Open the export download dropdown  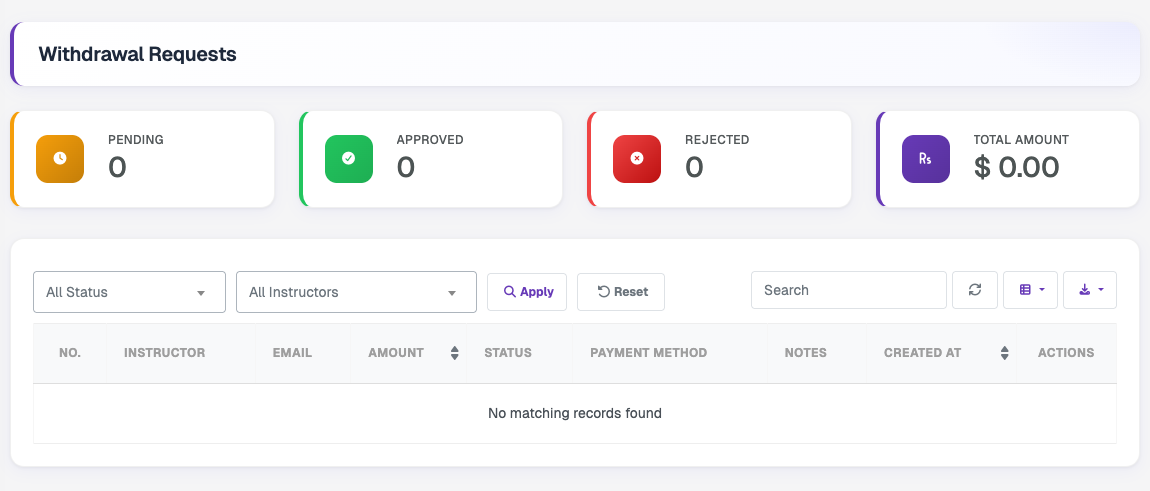1090,290
